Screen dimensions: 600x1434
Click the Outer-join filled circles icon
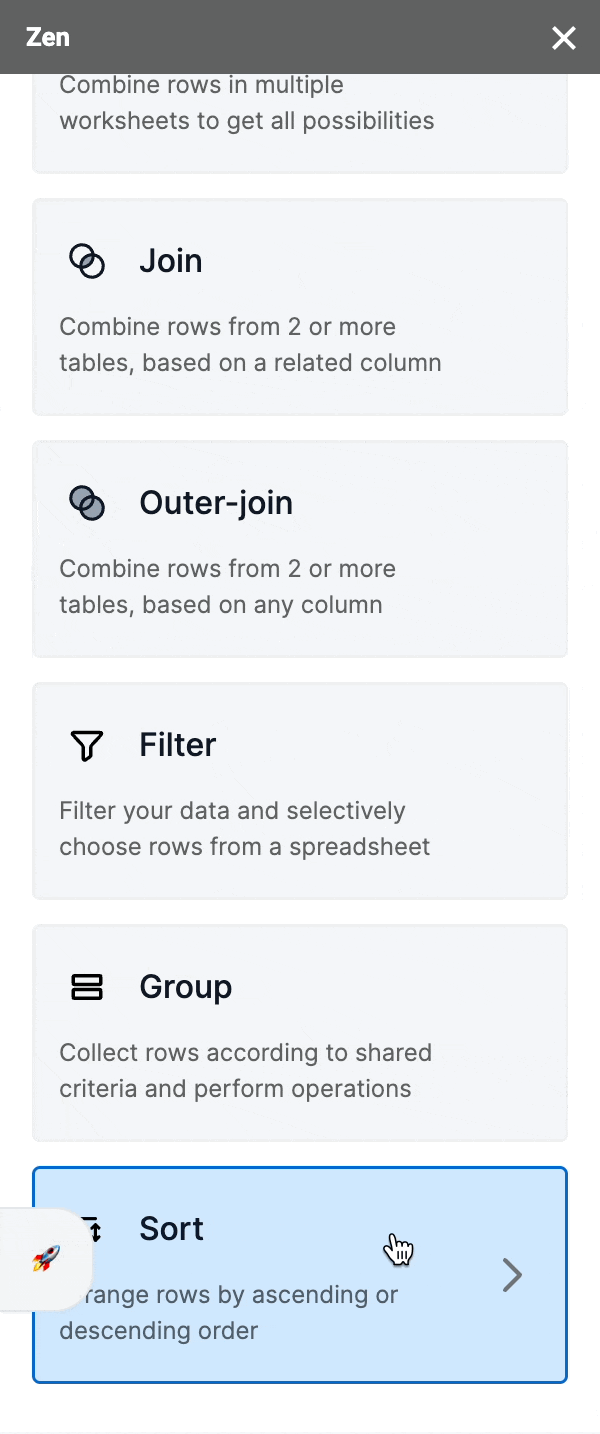(87, 503)
